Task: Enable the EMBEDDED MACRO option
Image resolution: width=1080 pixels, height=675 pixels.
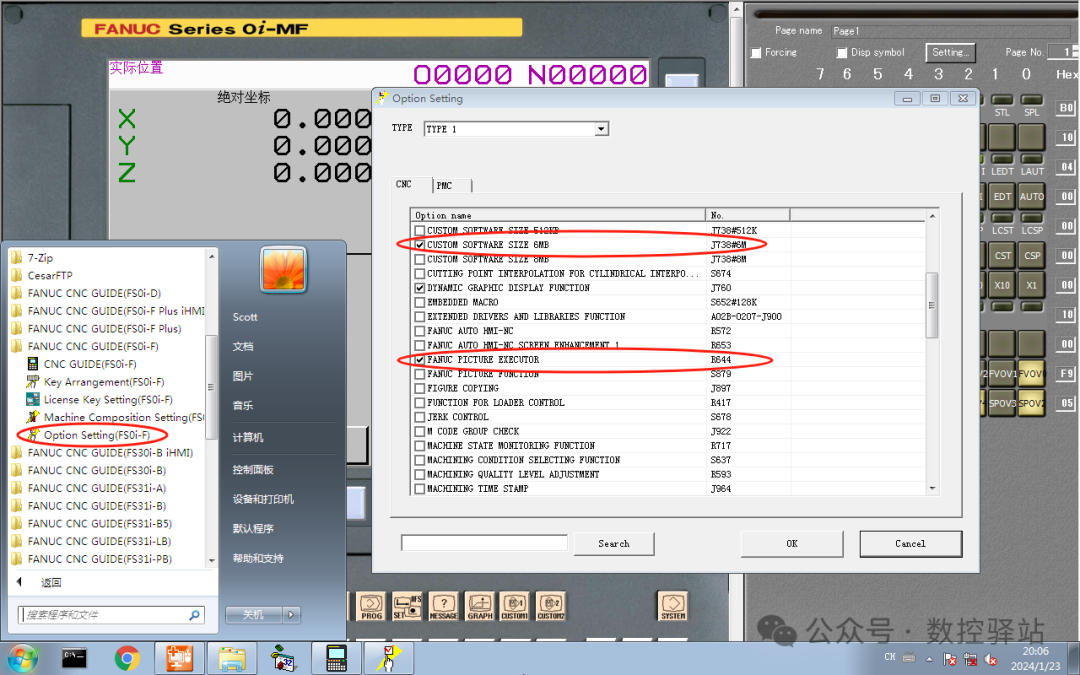Action: (418, 301)
